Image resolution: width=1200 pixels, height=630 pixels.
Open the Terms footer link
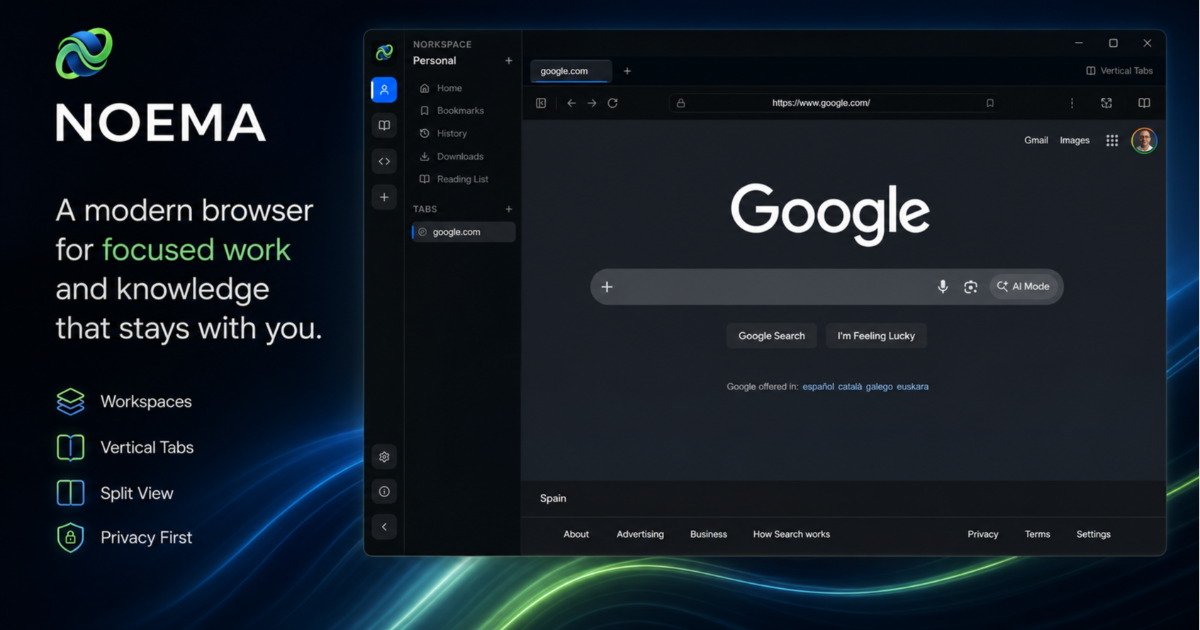tap(1037, 534)
